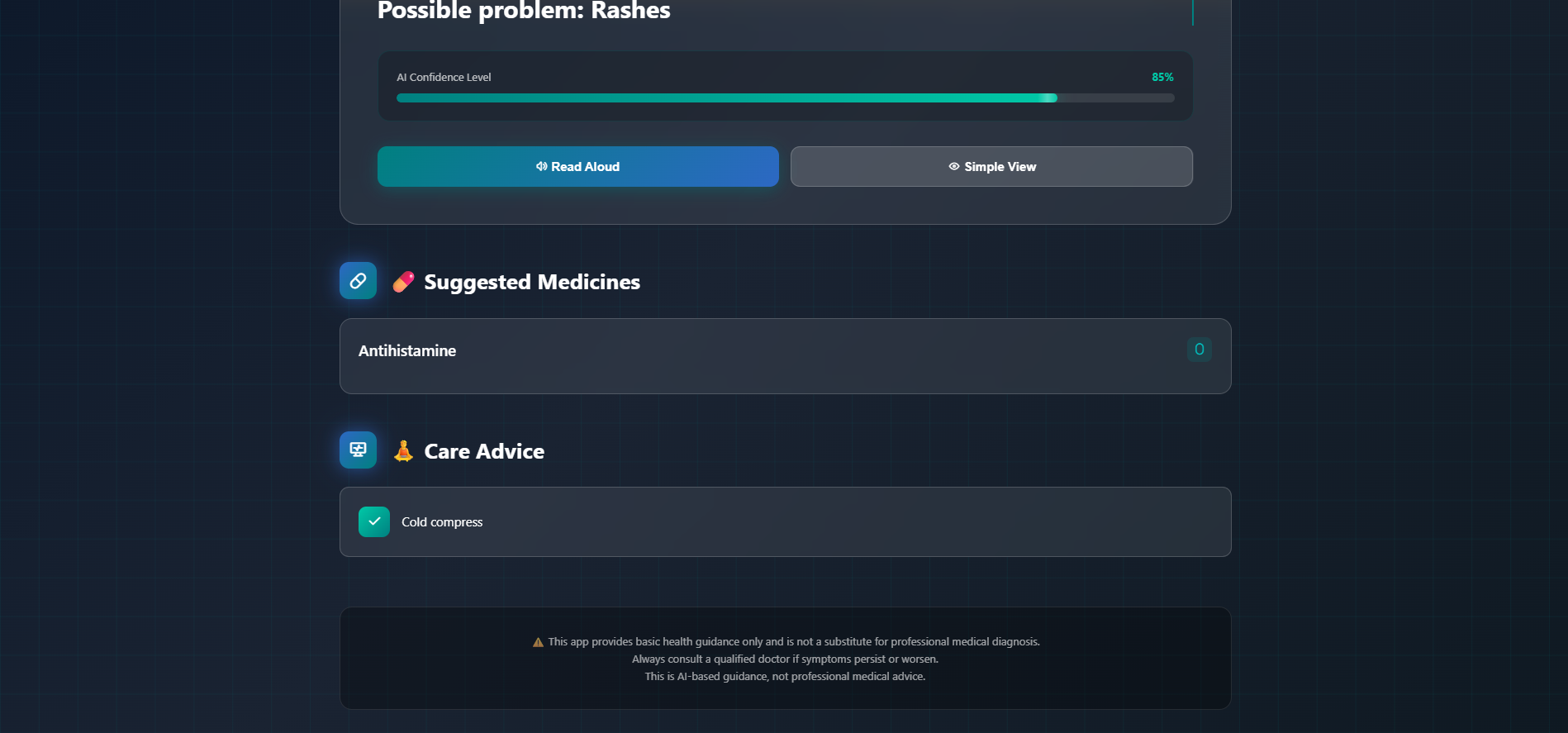Click the blue monitor icon tile
Screen dimensions: 1568x733
[x=358, y=450]
